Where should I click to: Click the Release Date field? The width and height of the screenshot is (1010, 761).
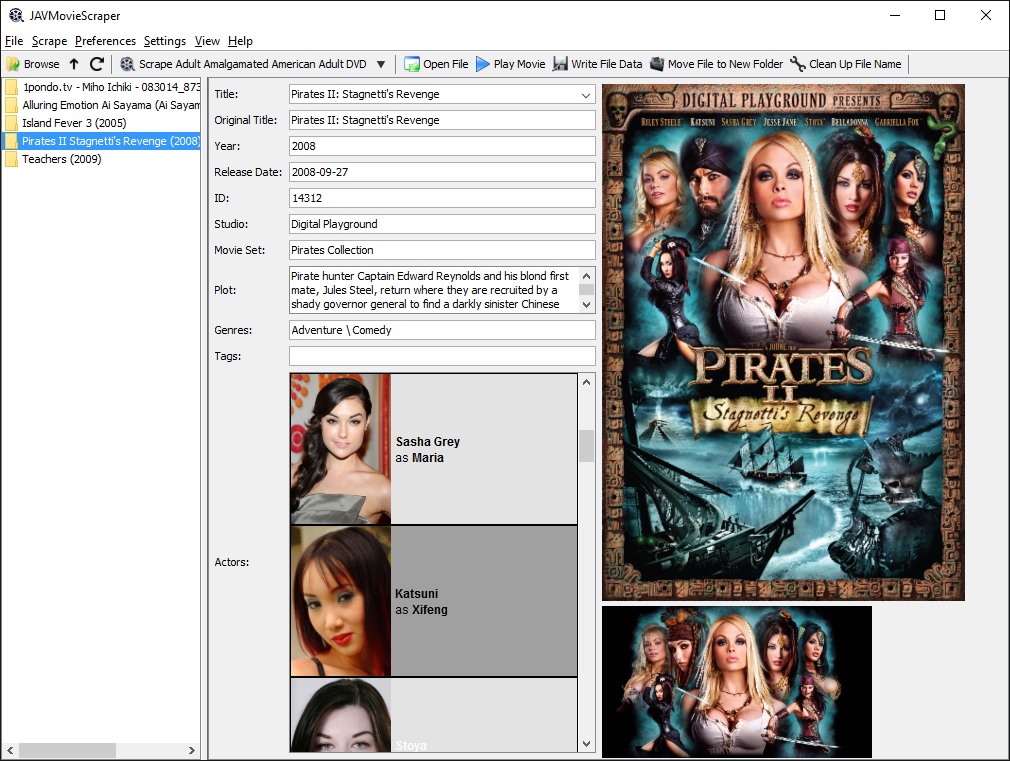[x=442, y=172]
